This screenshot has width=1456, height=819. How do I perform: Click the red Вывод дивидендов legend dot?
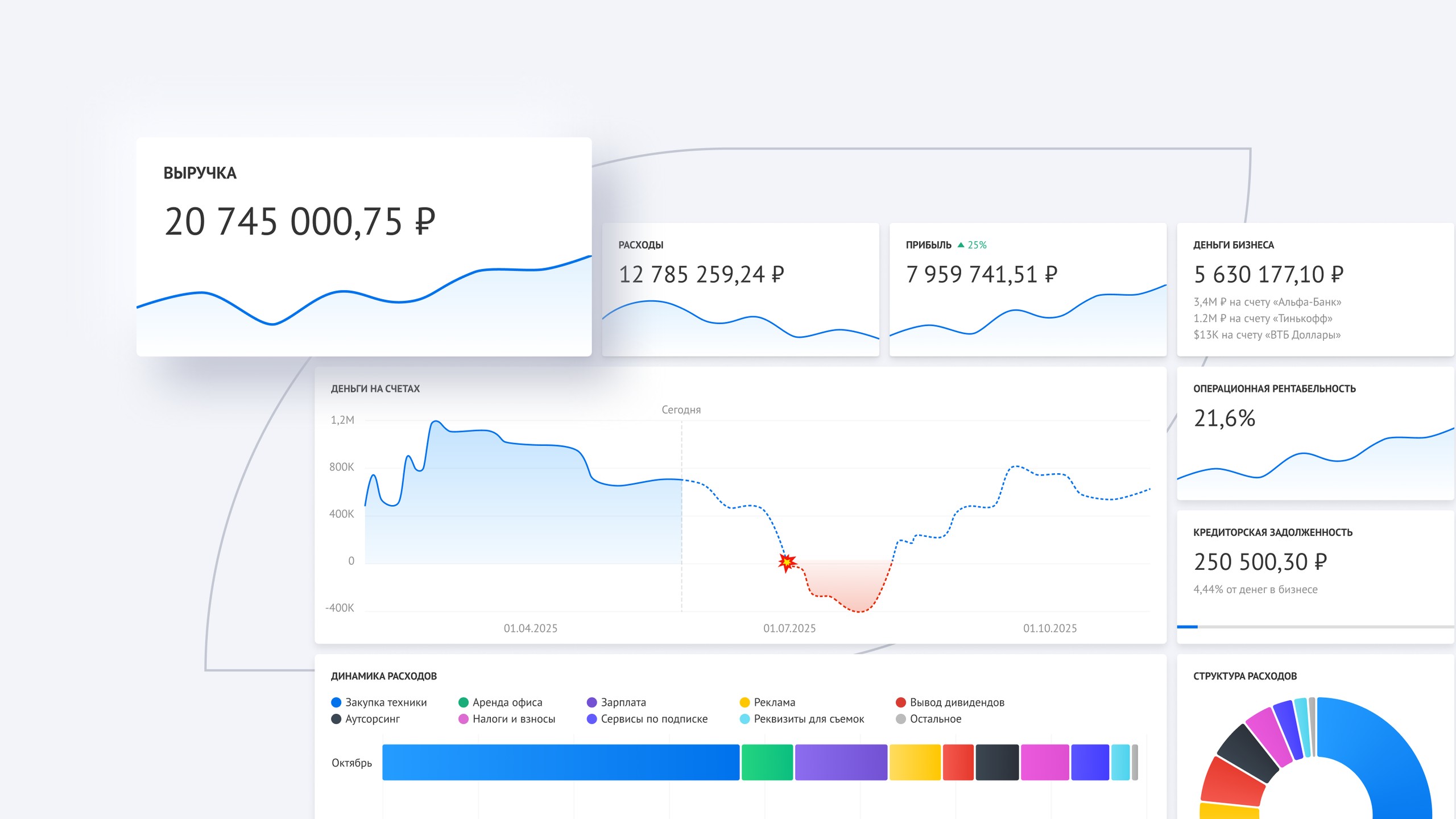[901, 702]
